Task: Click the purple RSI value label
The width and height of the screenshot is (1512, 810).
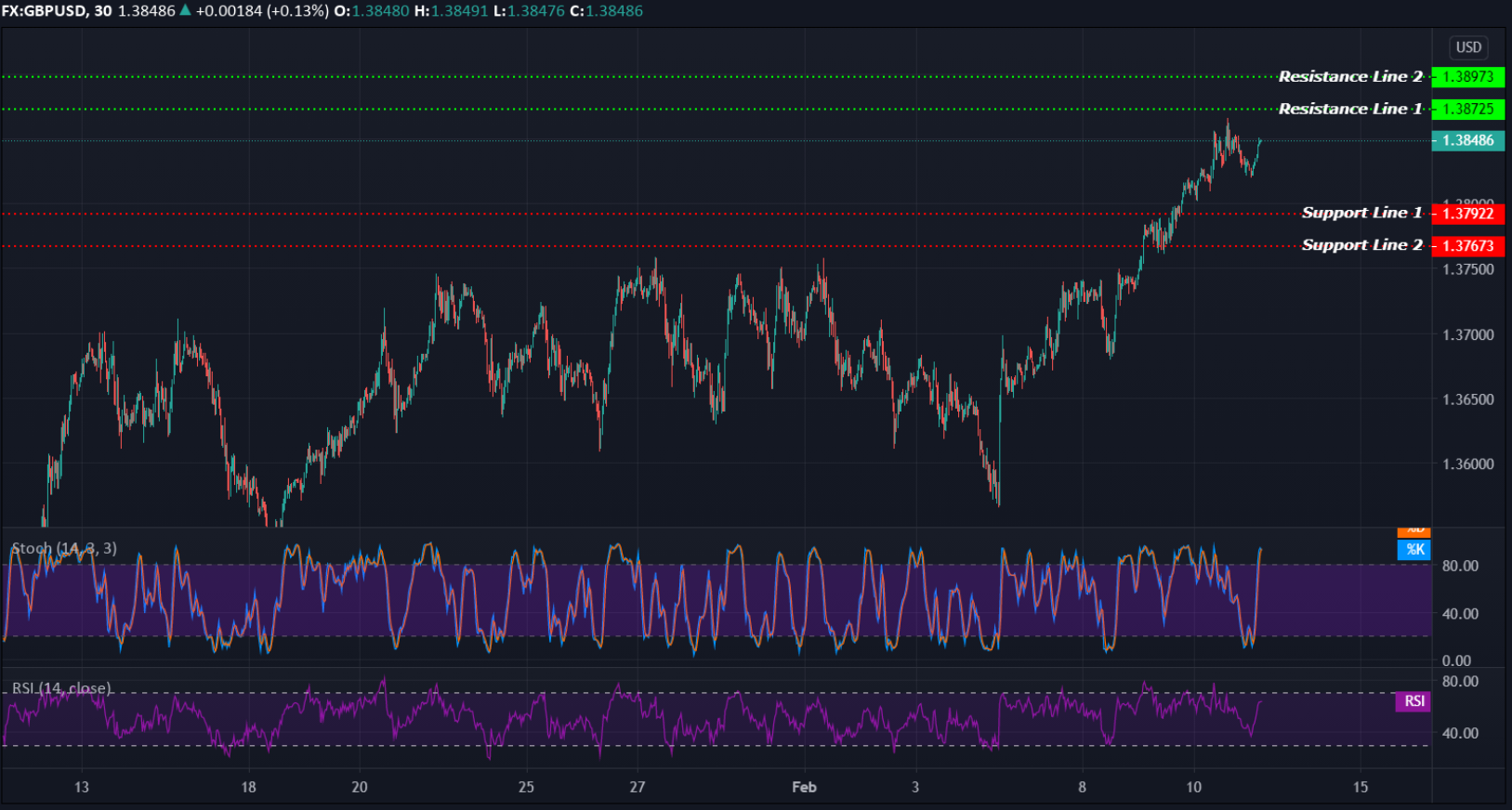Action: click(1413, 701)
